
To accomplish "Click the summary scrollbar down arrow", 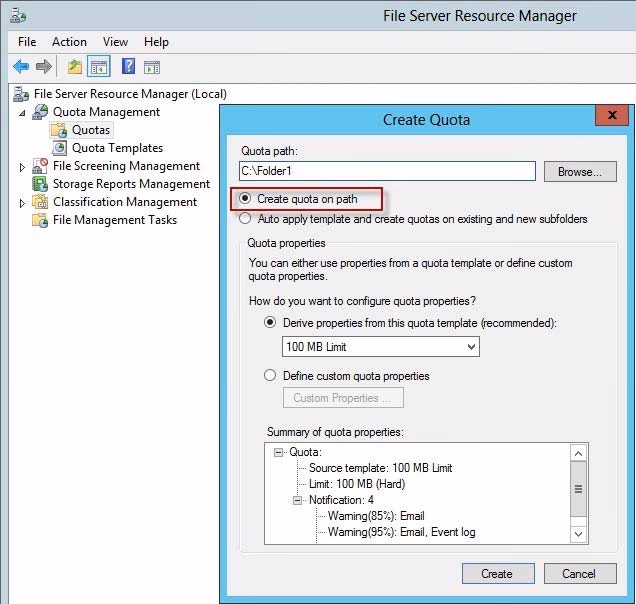I will pos(578,534).
